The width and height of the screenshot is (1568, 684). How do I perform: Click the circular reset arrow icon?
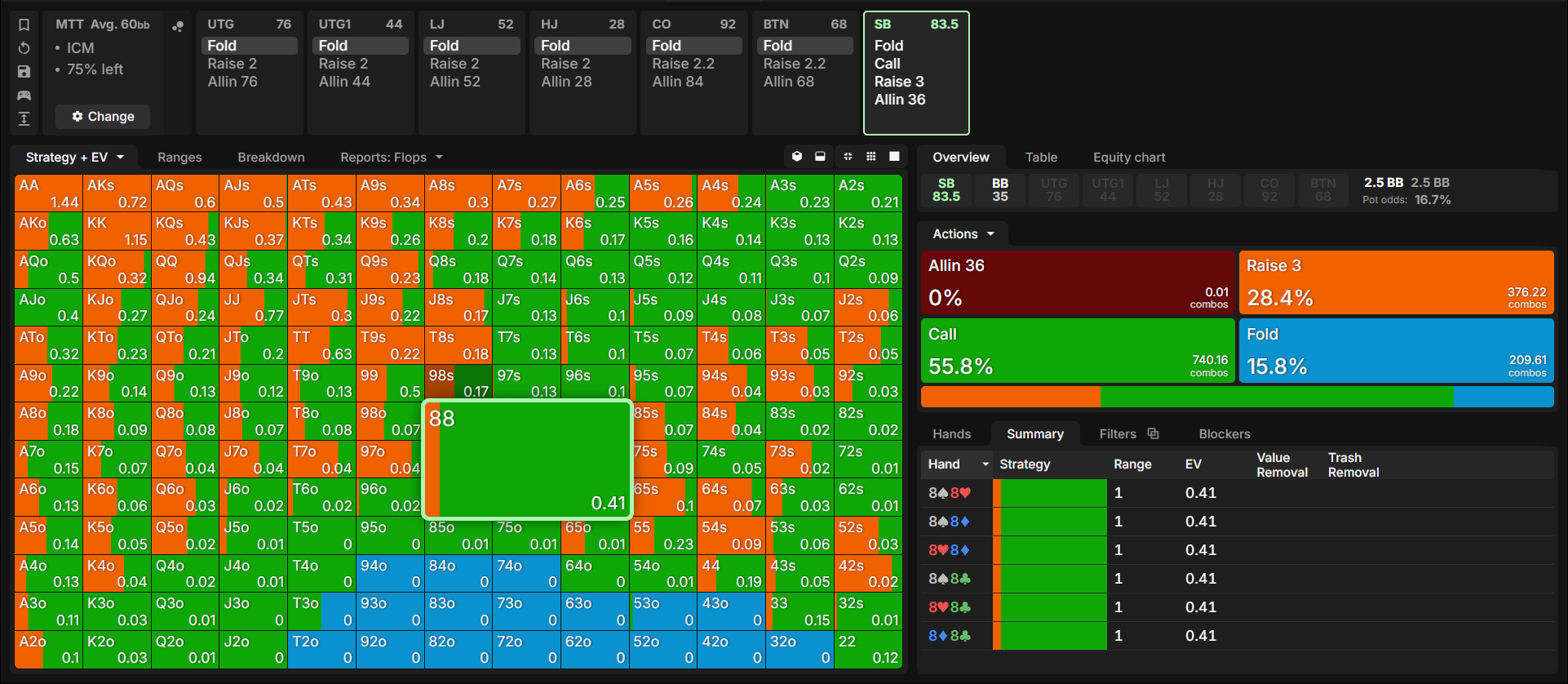(24, 48)
